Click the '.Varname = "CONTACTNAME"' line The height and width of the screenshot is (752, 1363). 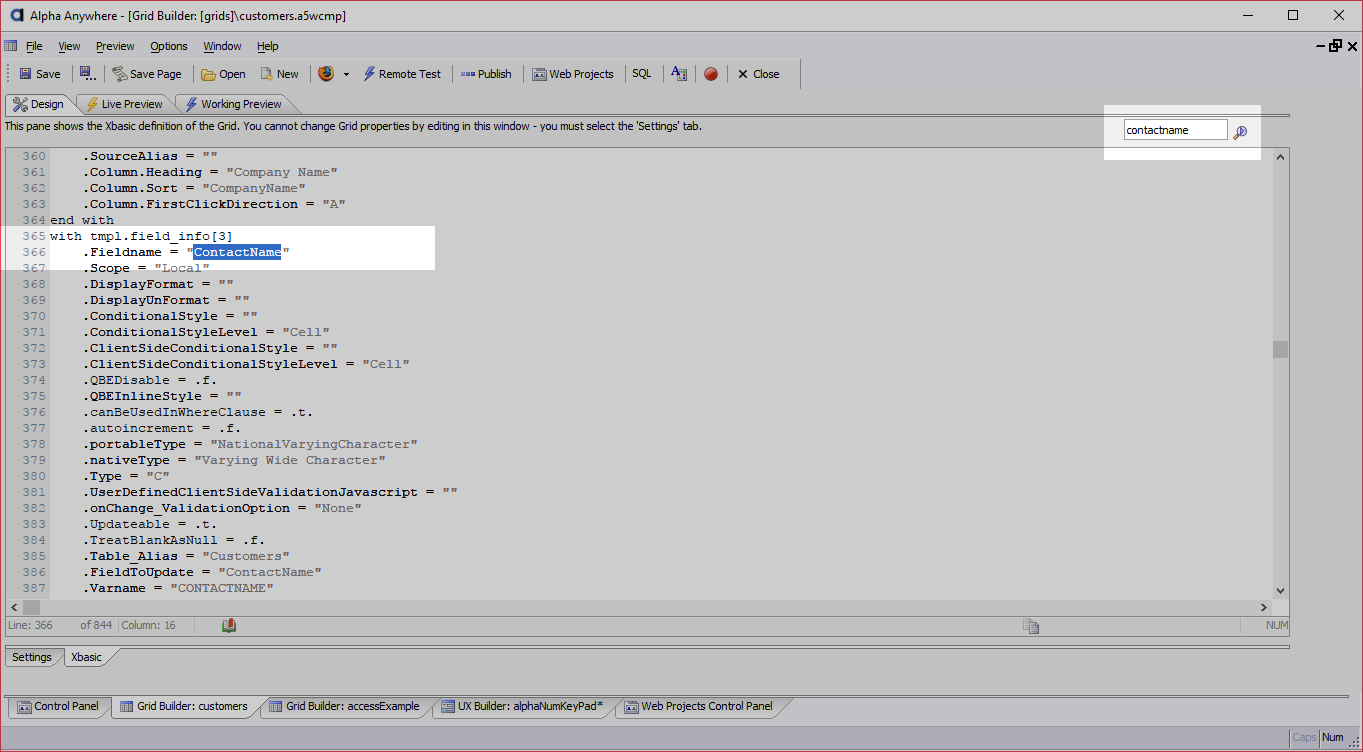point(178,588)
